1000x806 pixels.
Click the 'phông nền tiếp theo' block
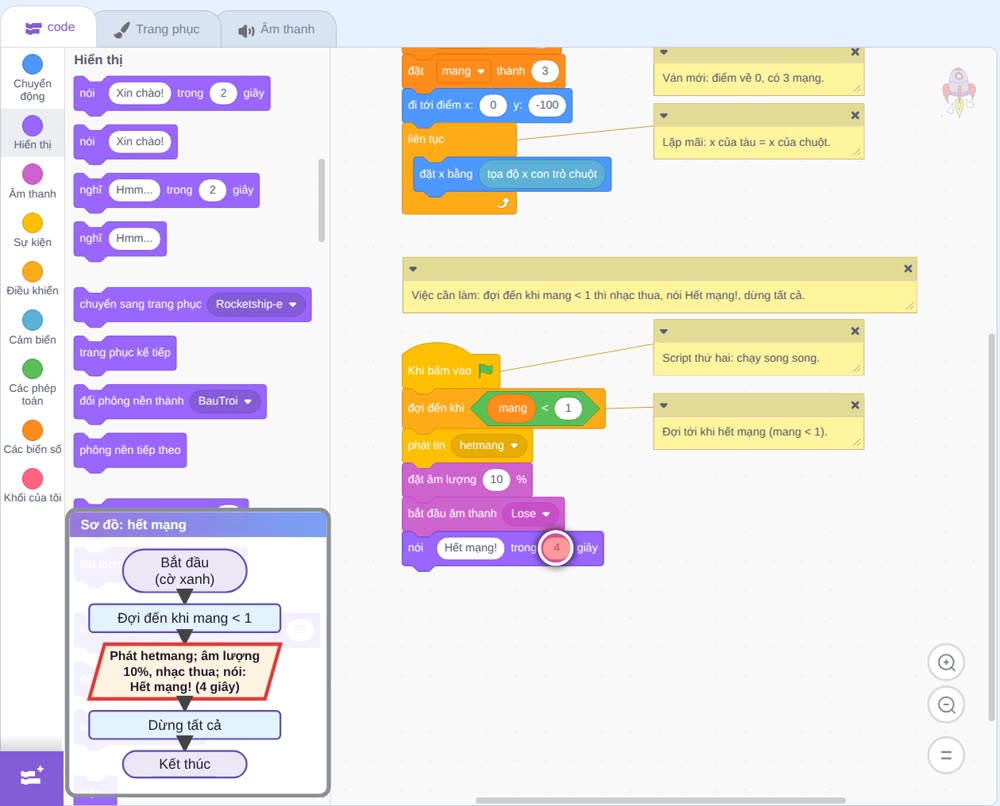coord(130,450)
